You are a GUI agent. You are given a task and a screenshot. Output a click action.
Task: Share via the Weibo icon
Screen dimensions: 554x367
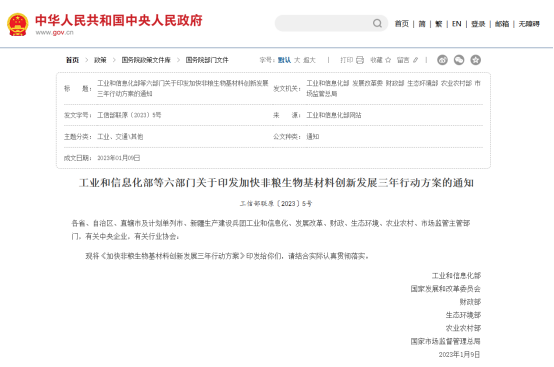(x=442, y=60)
